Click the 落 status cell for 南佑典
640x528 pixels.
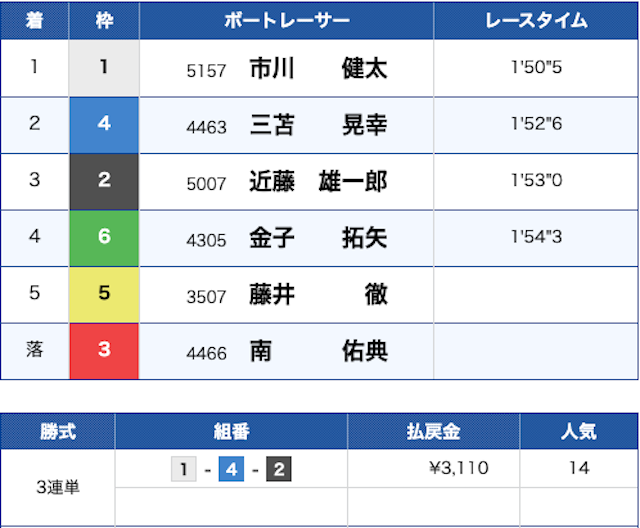35,352
